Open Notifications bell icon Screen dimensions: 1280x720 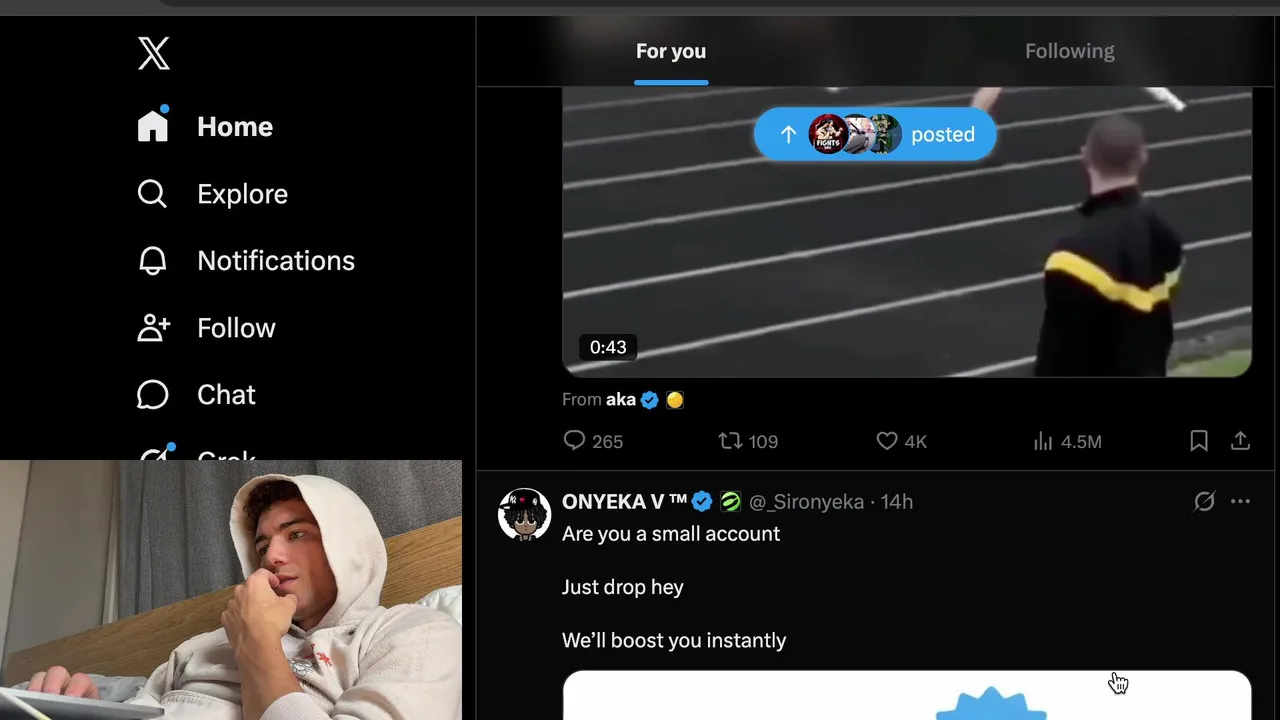pyautogui.click(x=152, y=260)
